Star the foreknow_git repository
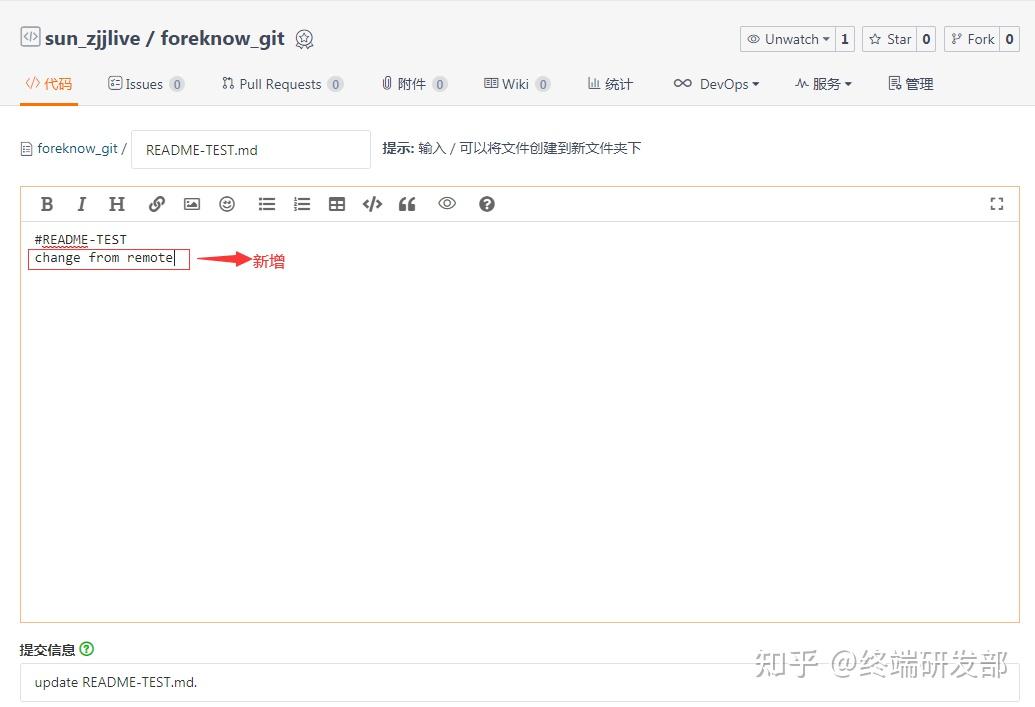This screenshot has width=1035, height=707. pyautogui.click(x=892, y=39)
